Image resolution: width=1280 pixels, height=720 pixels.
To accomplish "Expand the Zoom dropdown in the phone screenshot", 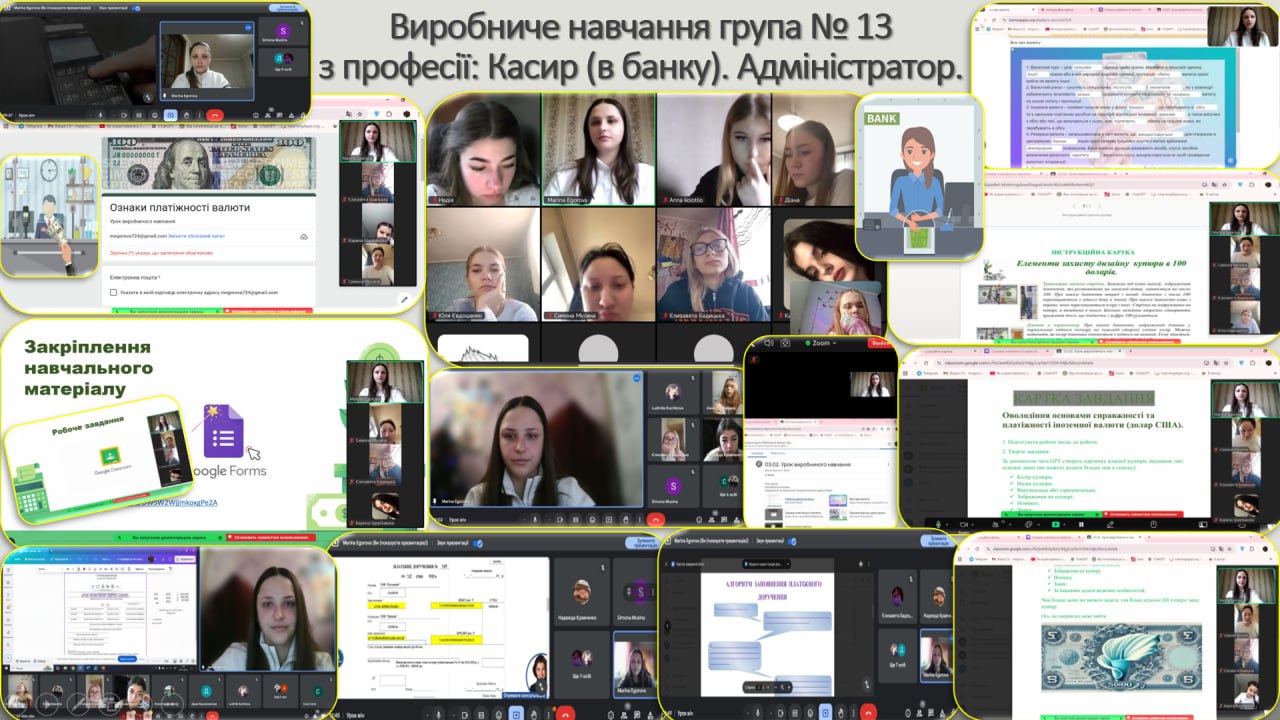I will click(836, 342).
